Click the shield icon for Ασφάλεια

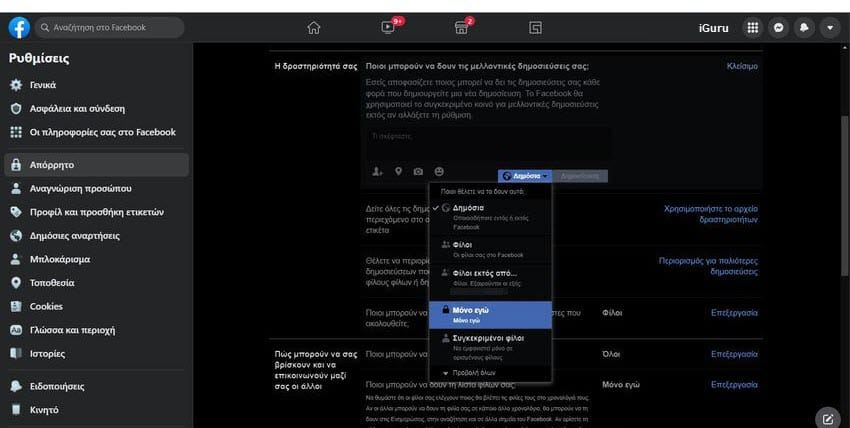[x=16, y=108]
